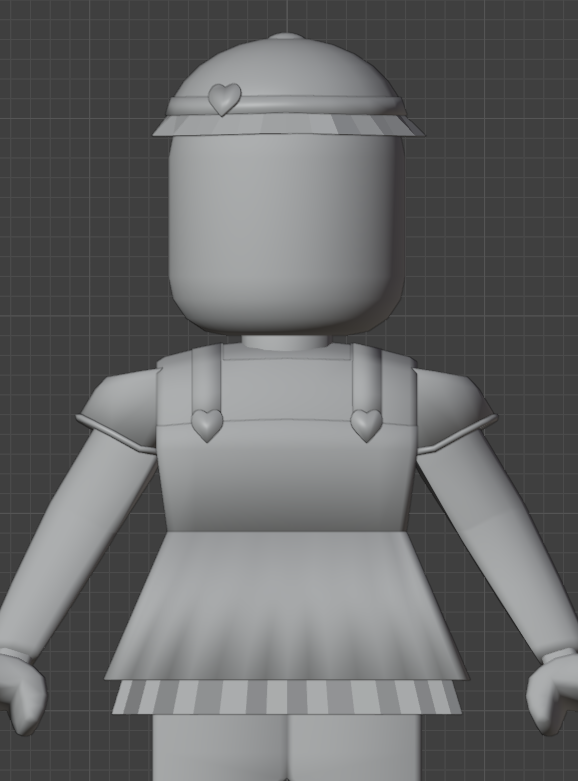Select the hat's striped visor brim
Viewport: 578px width, 781px height.
[x=289, y=125]
